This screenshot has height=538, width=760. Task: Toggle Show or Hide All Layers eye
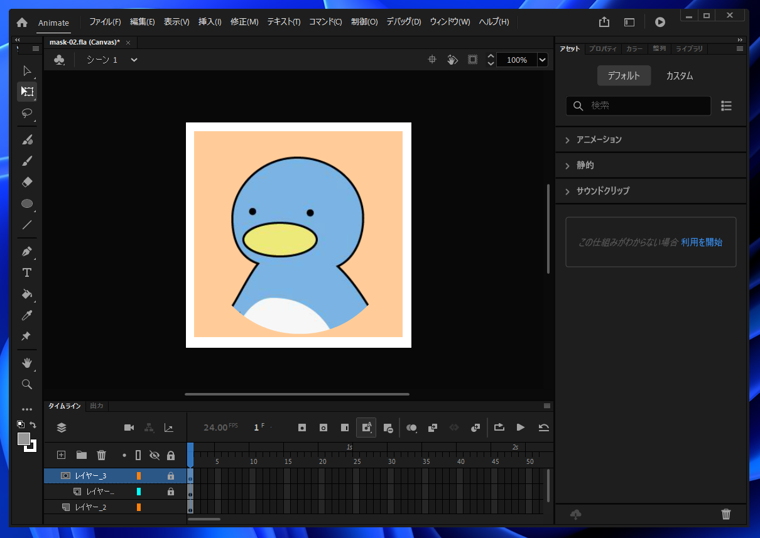pyautogui.click(x=155, y=455)
